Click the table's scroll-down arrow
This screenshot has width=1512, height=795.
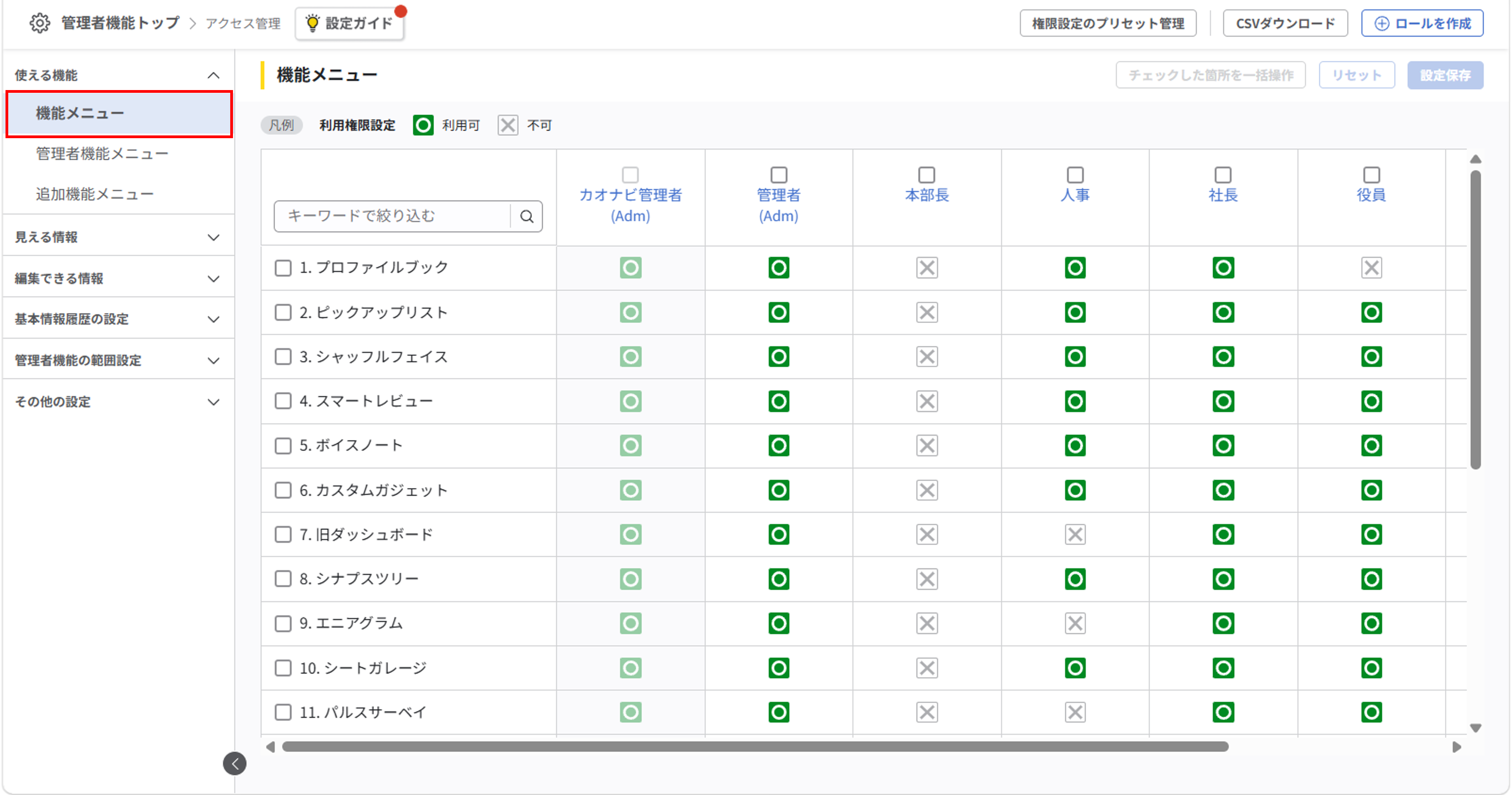click(1475, 728)
